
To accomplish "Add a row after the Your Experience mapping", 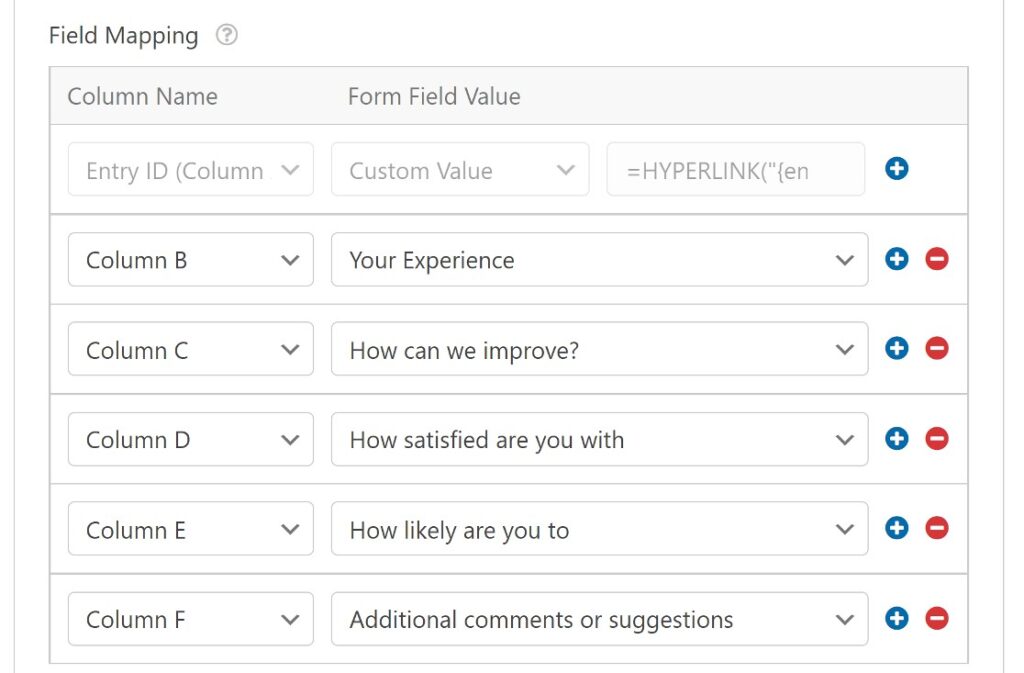I will pyautogui.click(x=897, y=259).
